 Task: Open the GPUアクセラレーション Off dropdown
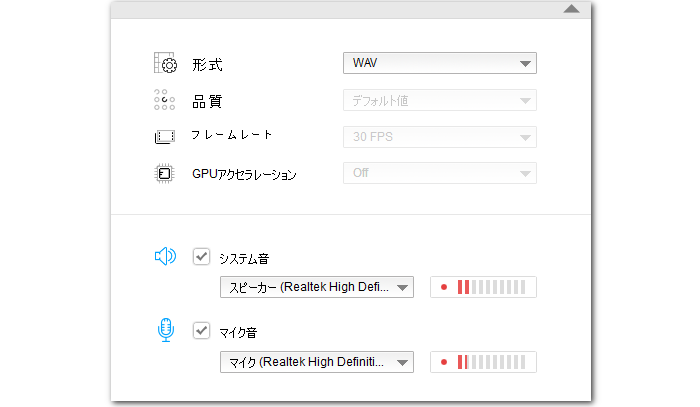click(439, 173)
